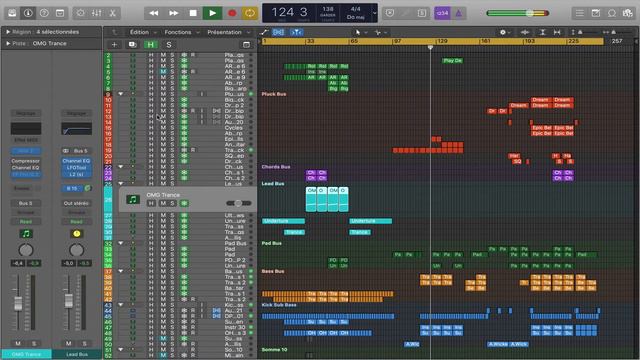Solo the OMG Trance track
The image size is (640, 360).
172,203
